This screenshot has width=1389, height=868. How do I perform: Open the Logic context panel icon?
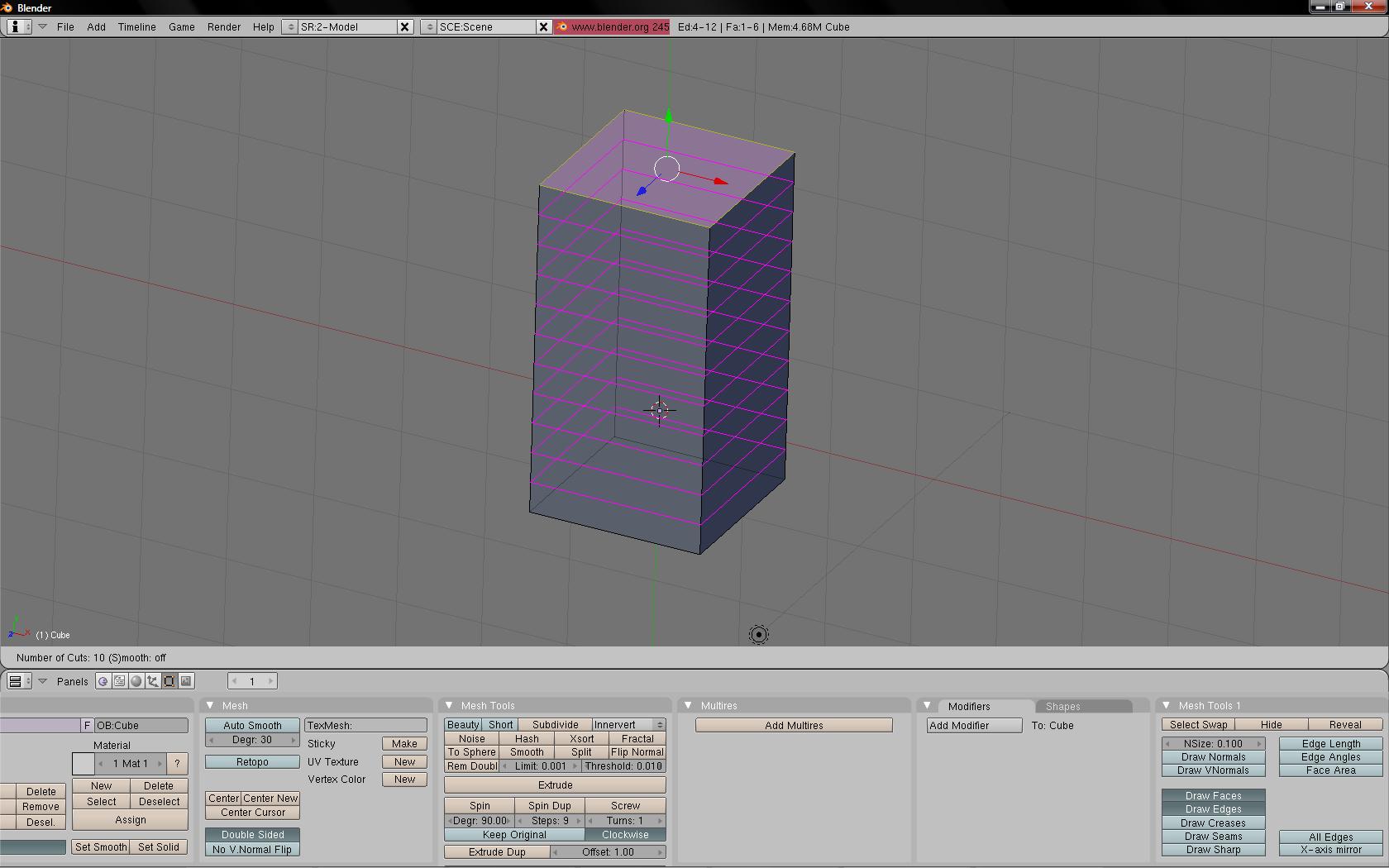click(103, 681)
